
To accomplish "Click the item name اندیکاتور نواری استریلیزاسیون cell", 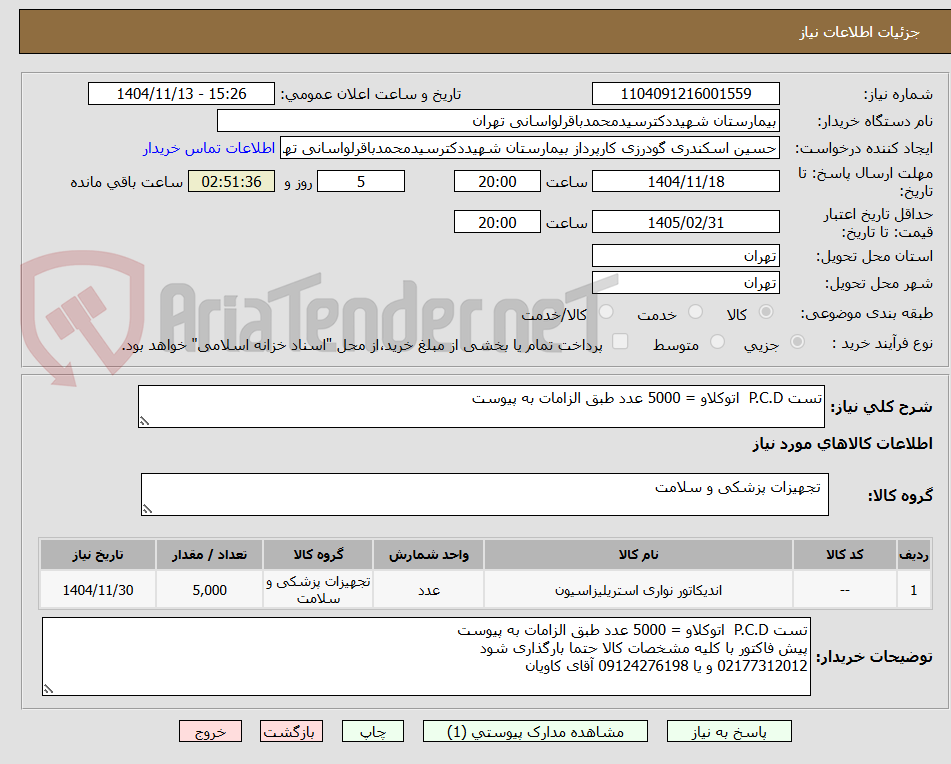I will [x=638, y=589].
